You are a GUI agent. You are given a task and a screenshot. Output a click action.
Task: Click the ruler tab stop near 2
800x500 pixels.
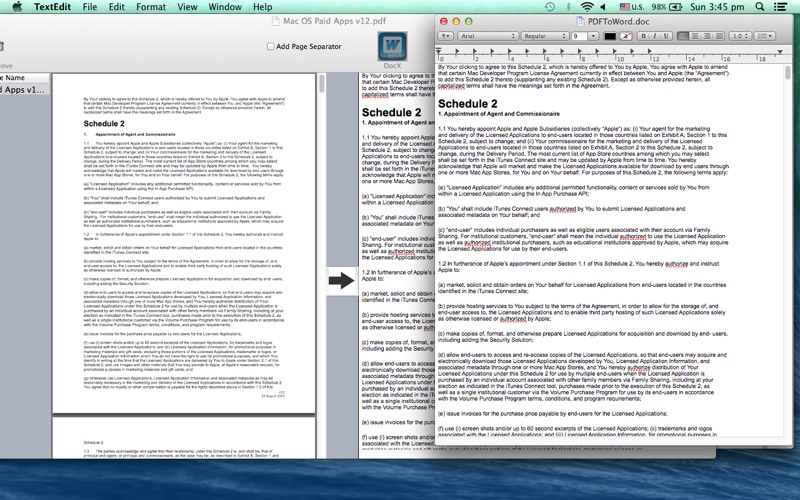(x=474, y=51)
